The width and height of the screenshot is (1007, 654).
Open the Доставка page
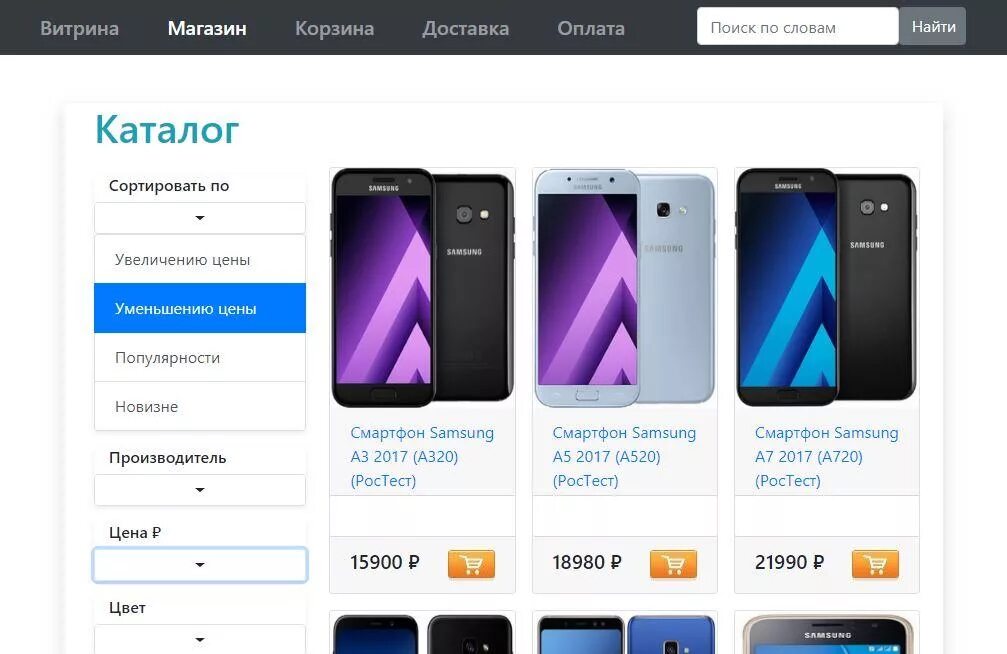466,28
